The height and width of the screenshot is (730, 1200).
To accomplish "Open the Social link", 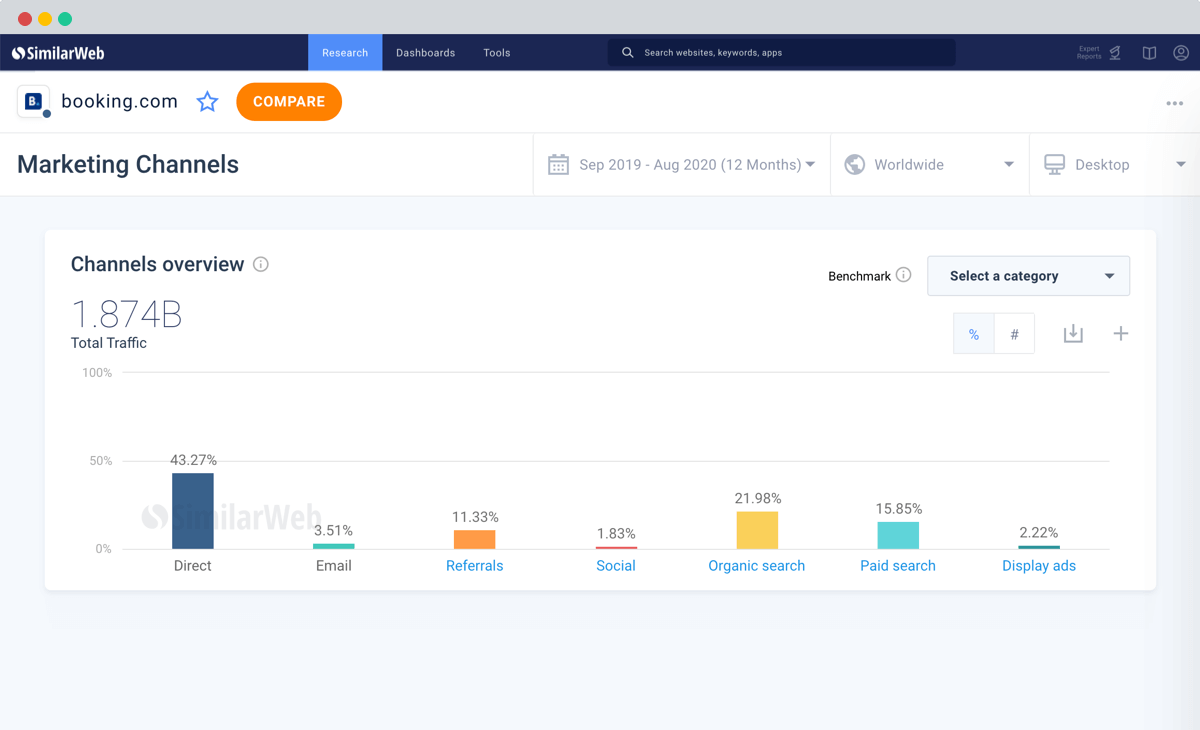I will (x=616, y=566).
